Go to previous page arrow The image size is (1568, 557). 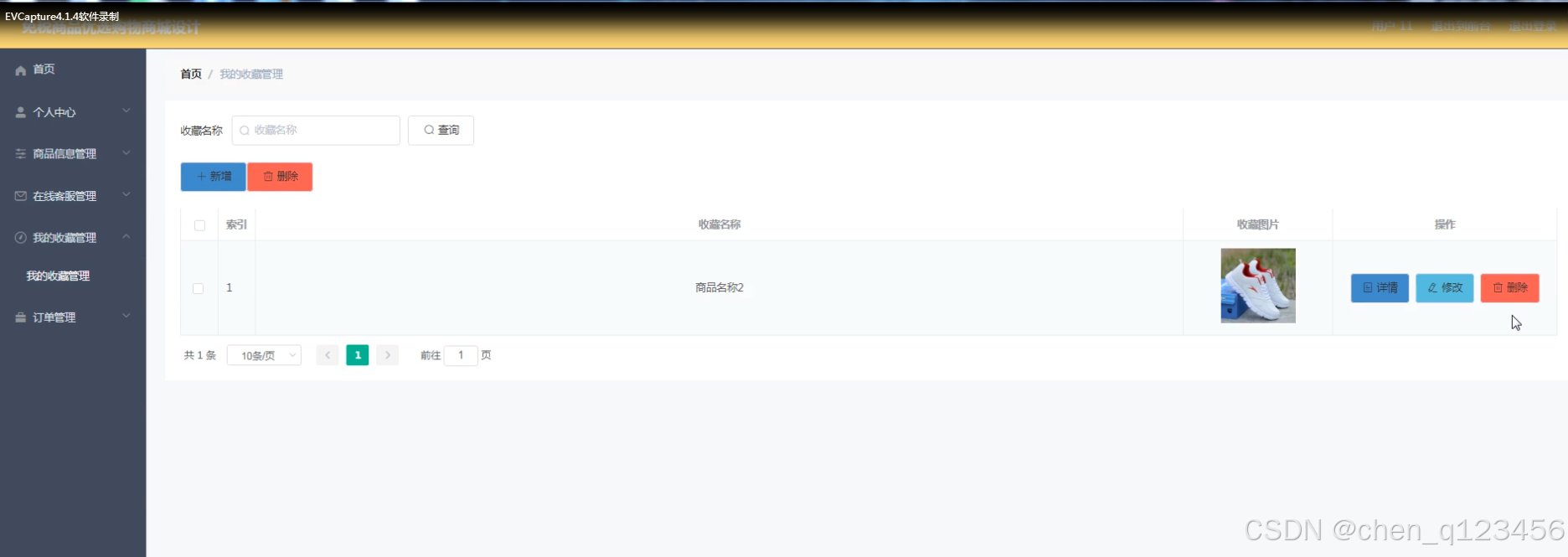pos(328,355)
